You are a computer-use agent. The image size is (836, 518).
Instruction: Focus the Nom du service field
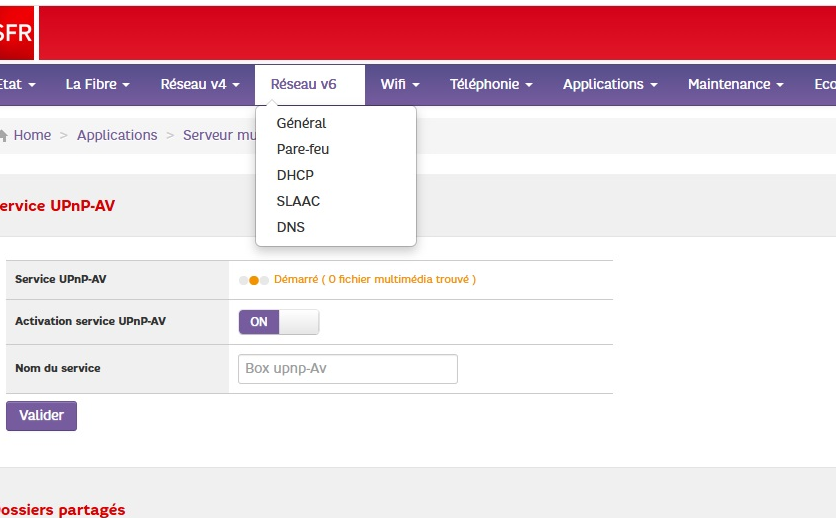coord(348,369)
